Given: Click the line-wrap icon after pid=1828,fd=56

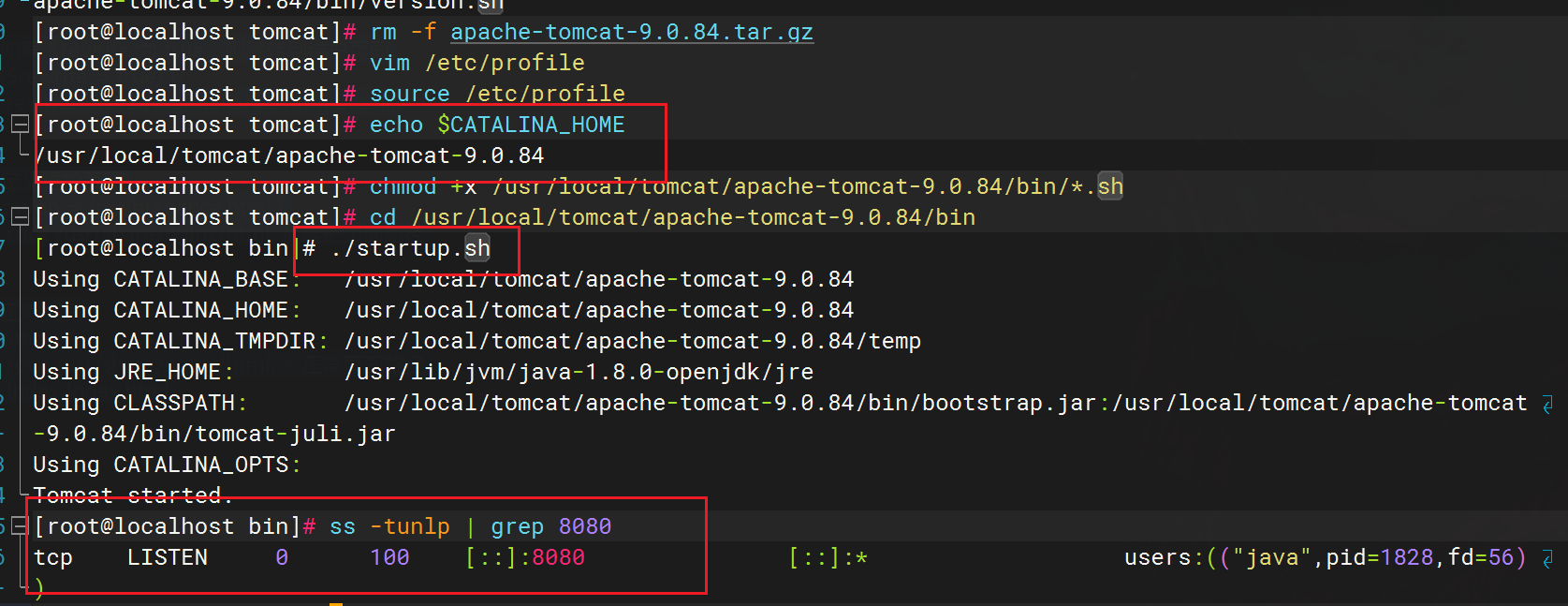Looking at the screenshot, I should 1547,558.
